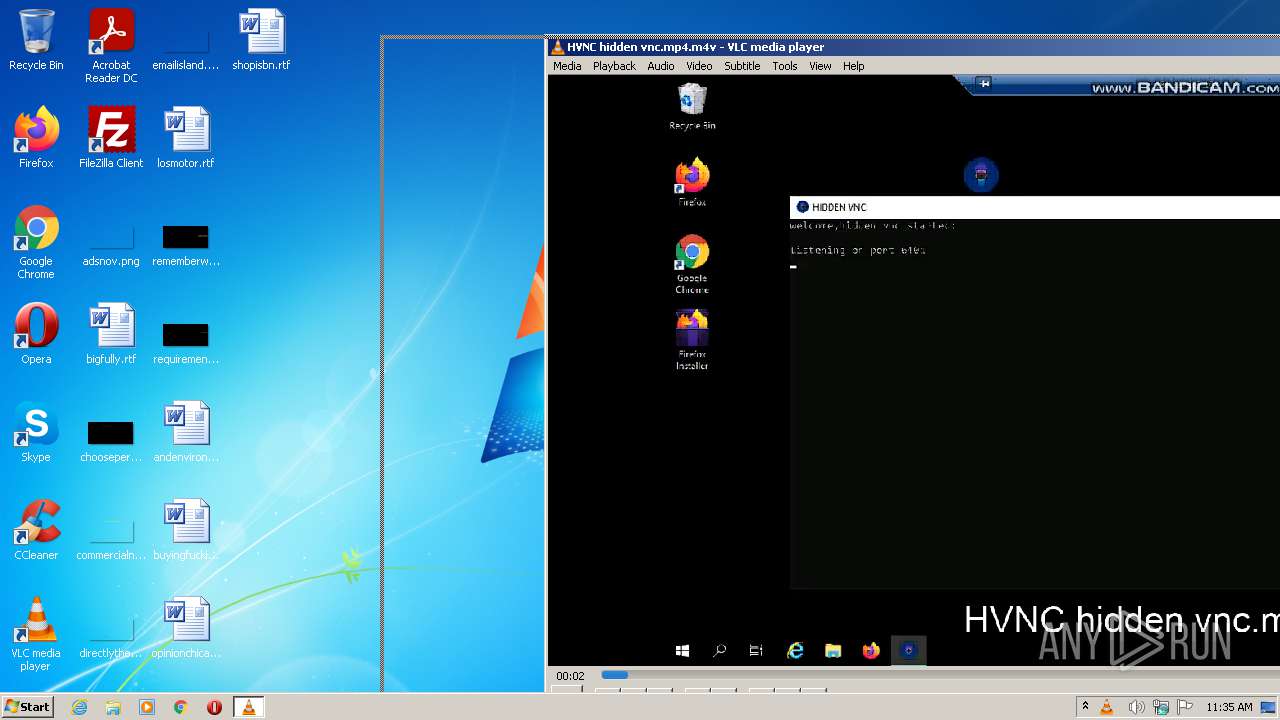The height and width of the screenshot is (720, 1280).
Task: Click the VLC cone icon in title bar
Action: pos(557,47)
